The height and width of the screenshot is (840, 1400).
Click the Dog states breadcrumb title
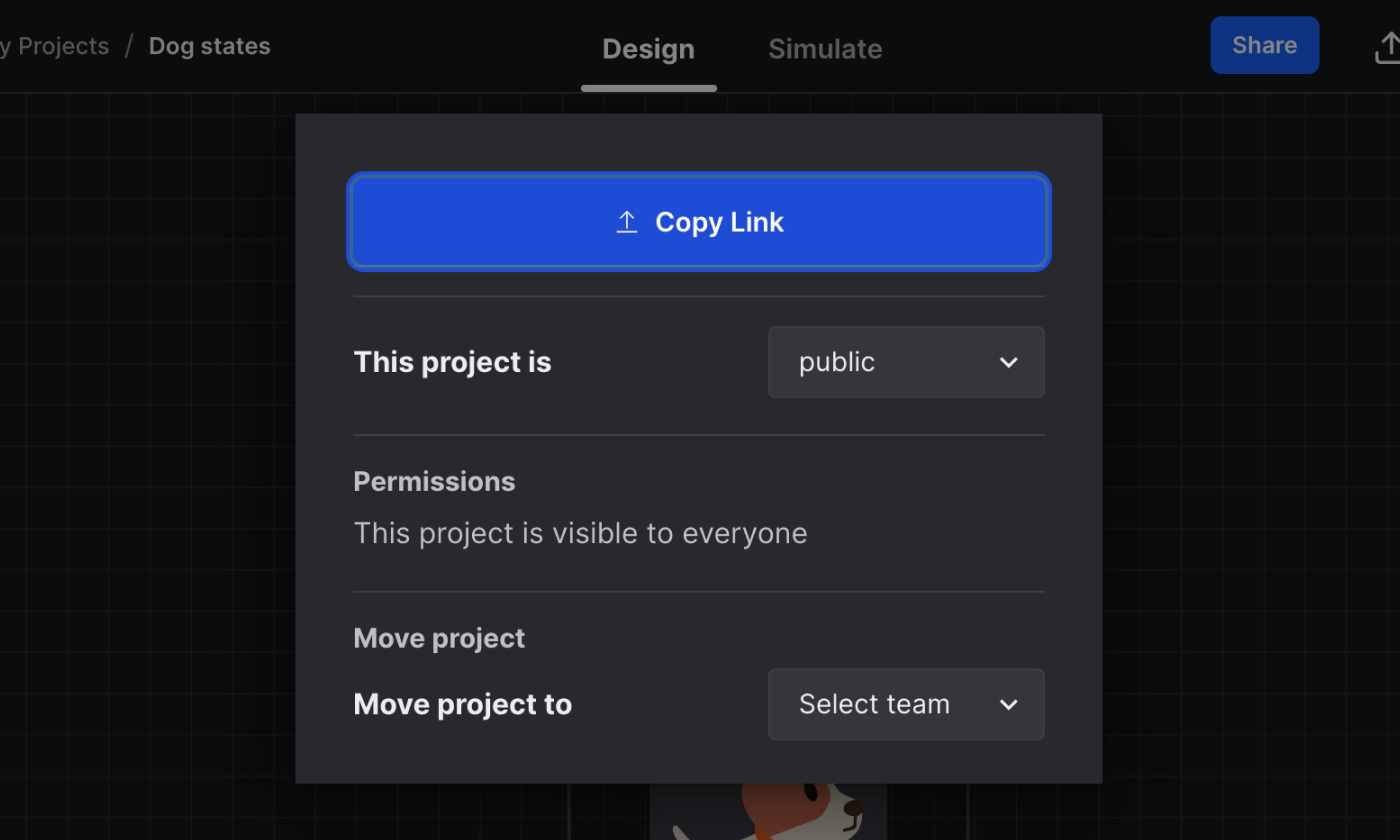click(210, 46)
